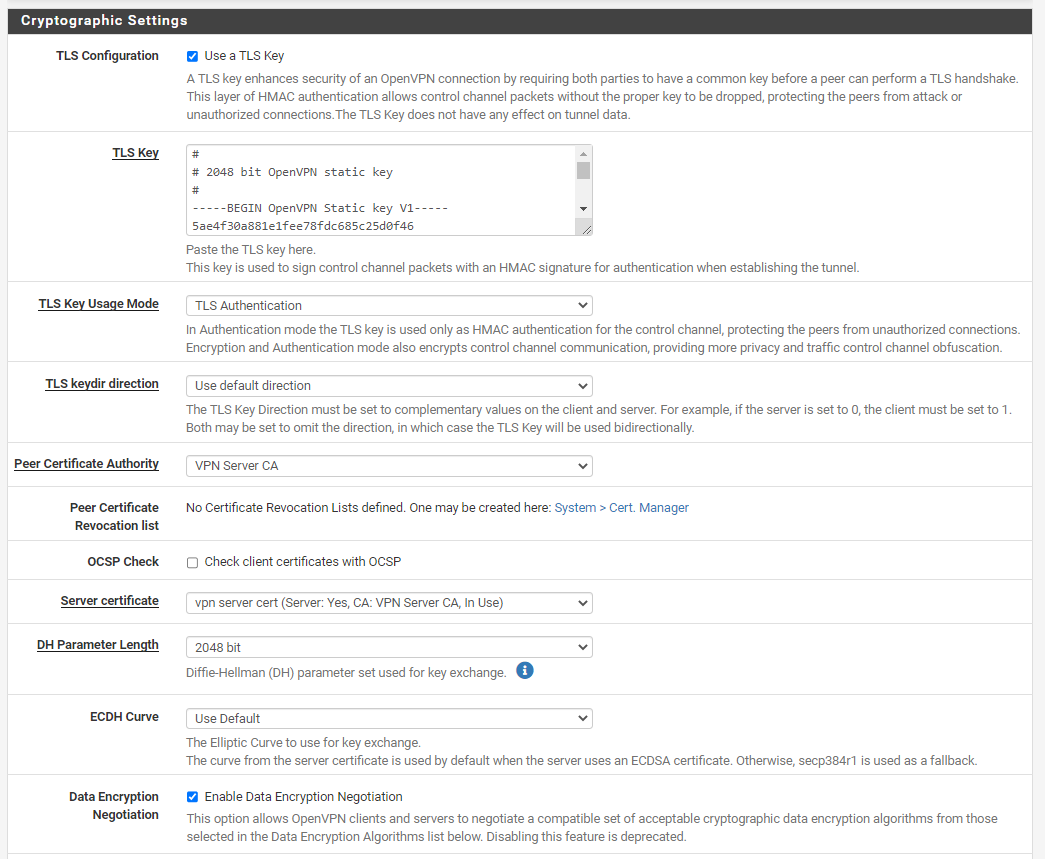Enable Check client certificates with OCSP

pos(193,562)
